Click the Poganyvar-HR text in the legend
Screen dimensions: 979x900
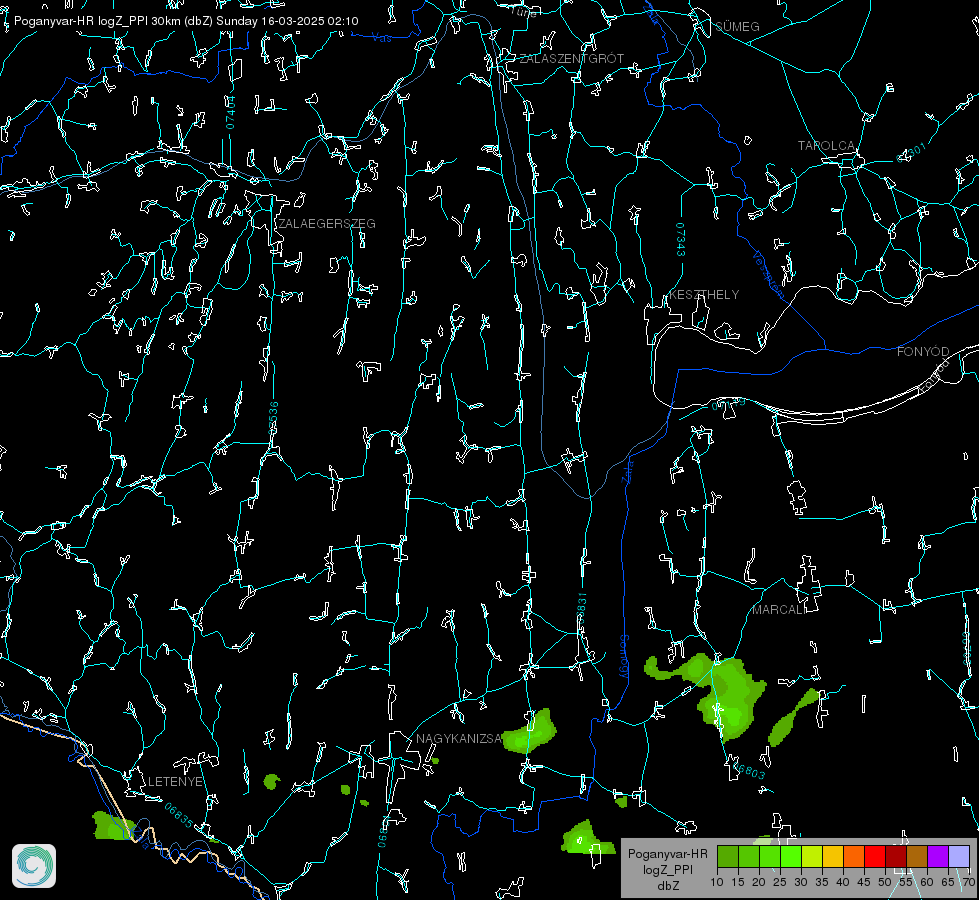point(667,854)
